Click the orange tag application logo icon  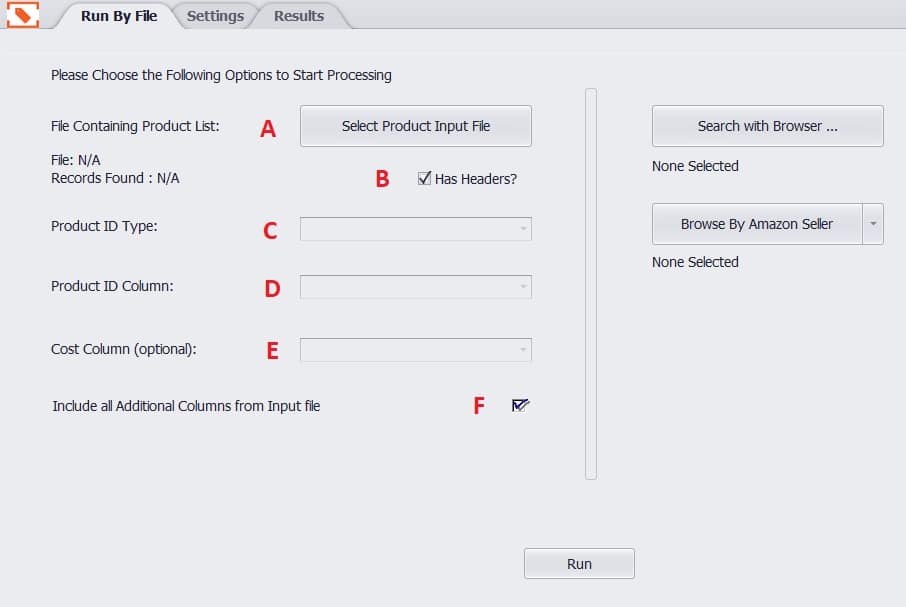pos(23,14)
